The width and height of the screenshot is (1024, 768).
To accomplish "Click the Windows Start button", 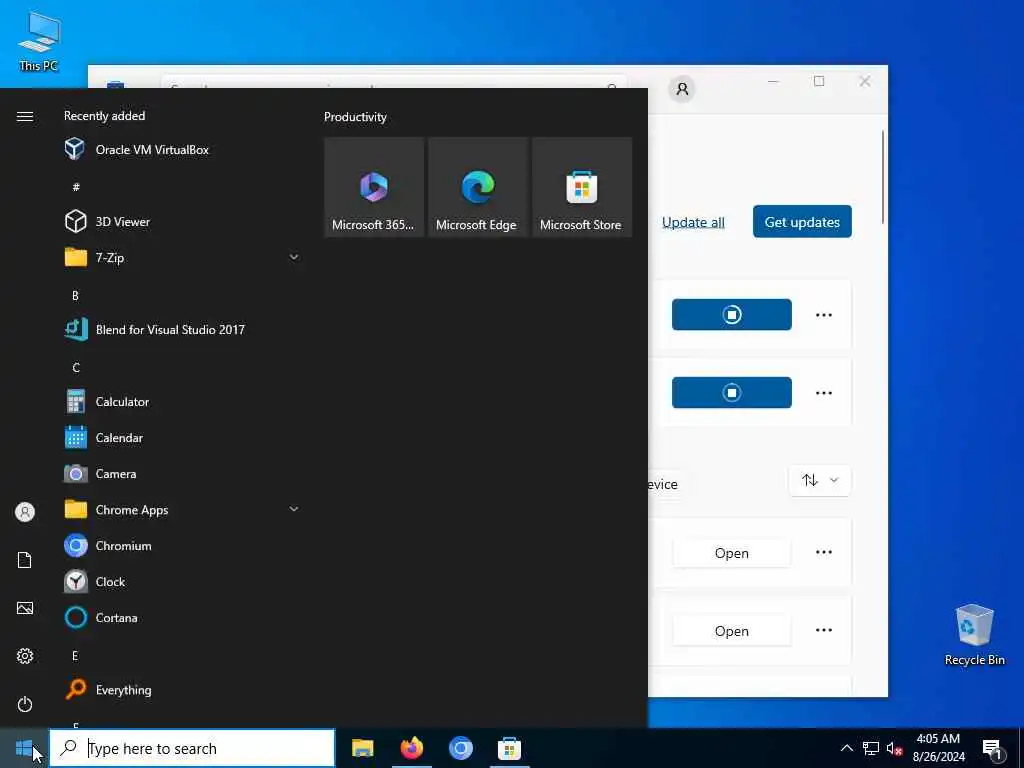I will pos(24,748).
